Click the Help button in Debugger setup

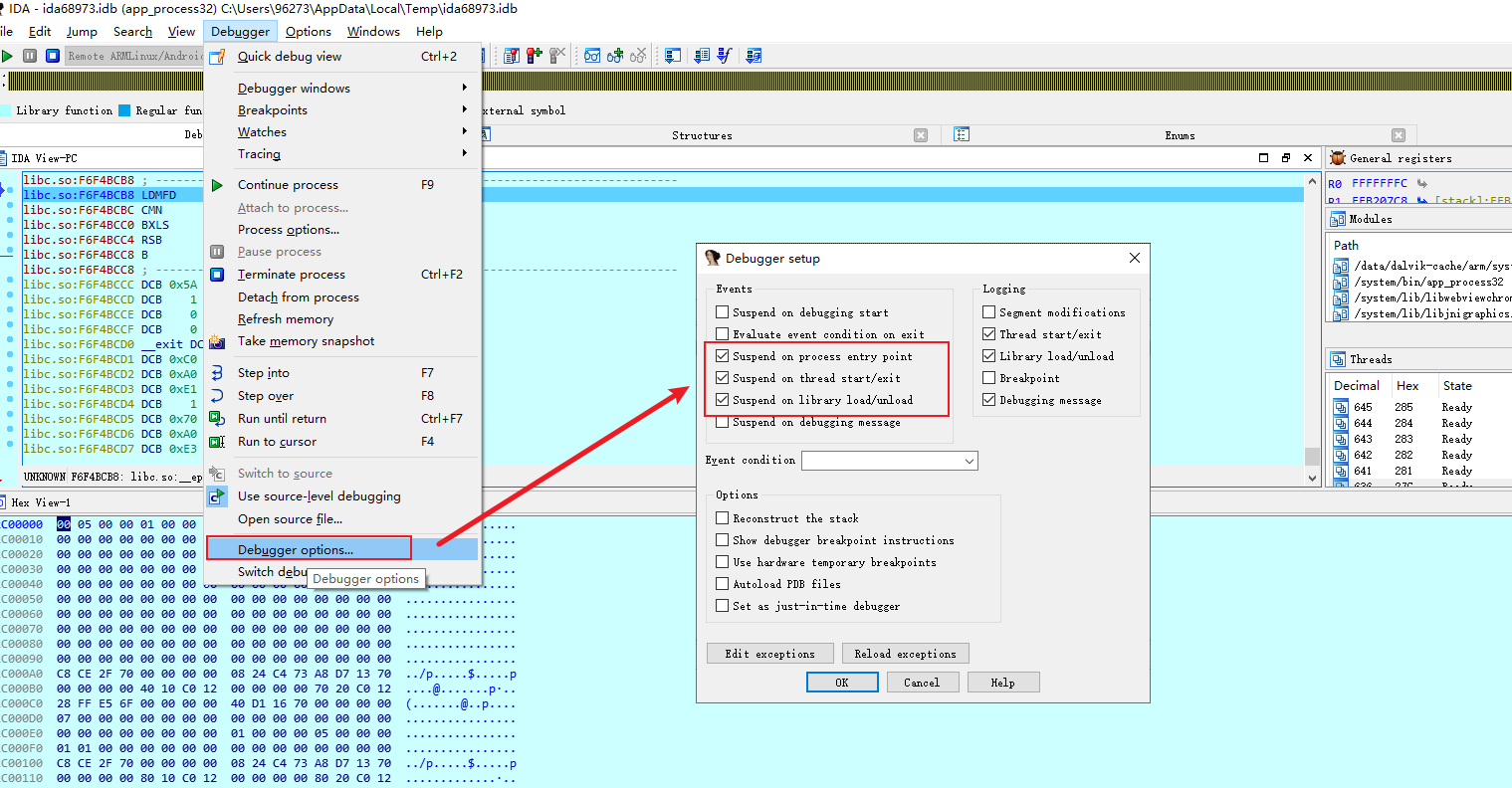(x=1003, y=683)
